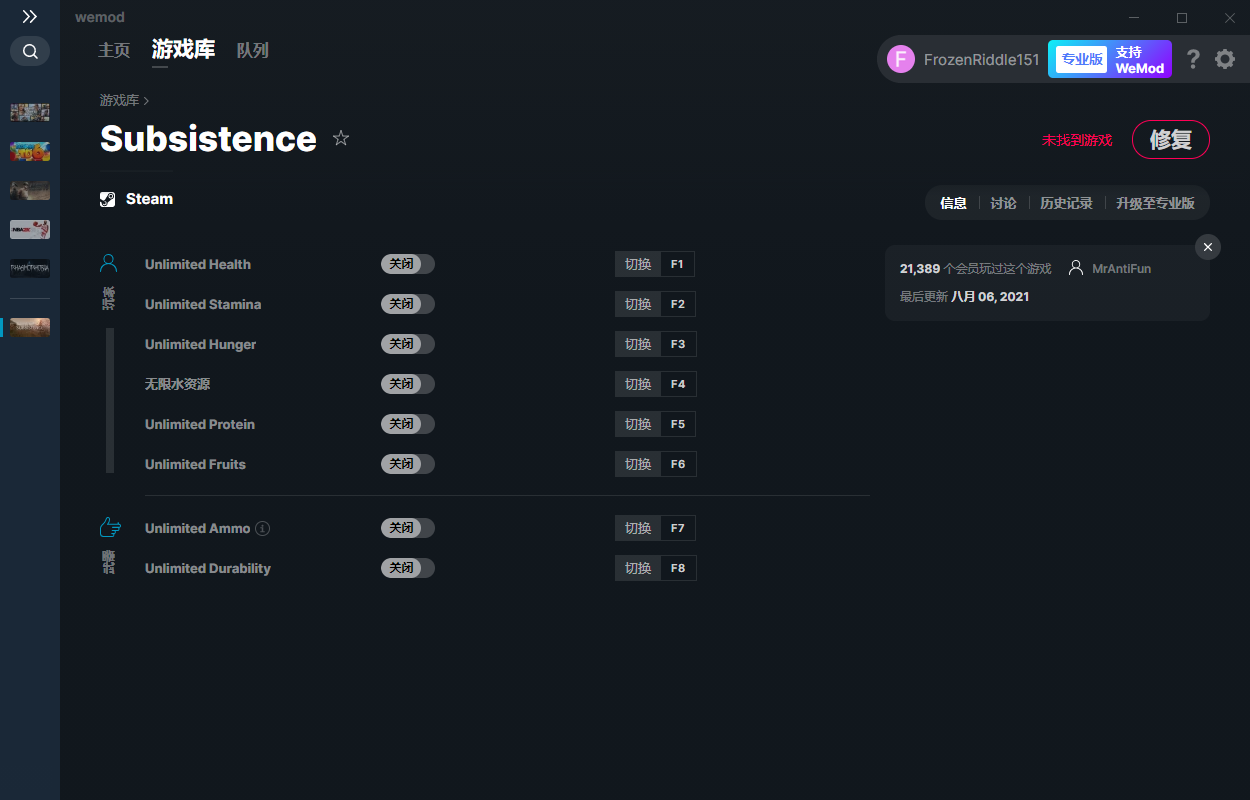Open help via question mark icon
This screenshot has width=1250, height=800.
(1193, 59)
